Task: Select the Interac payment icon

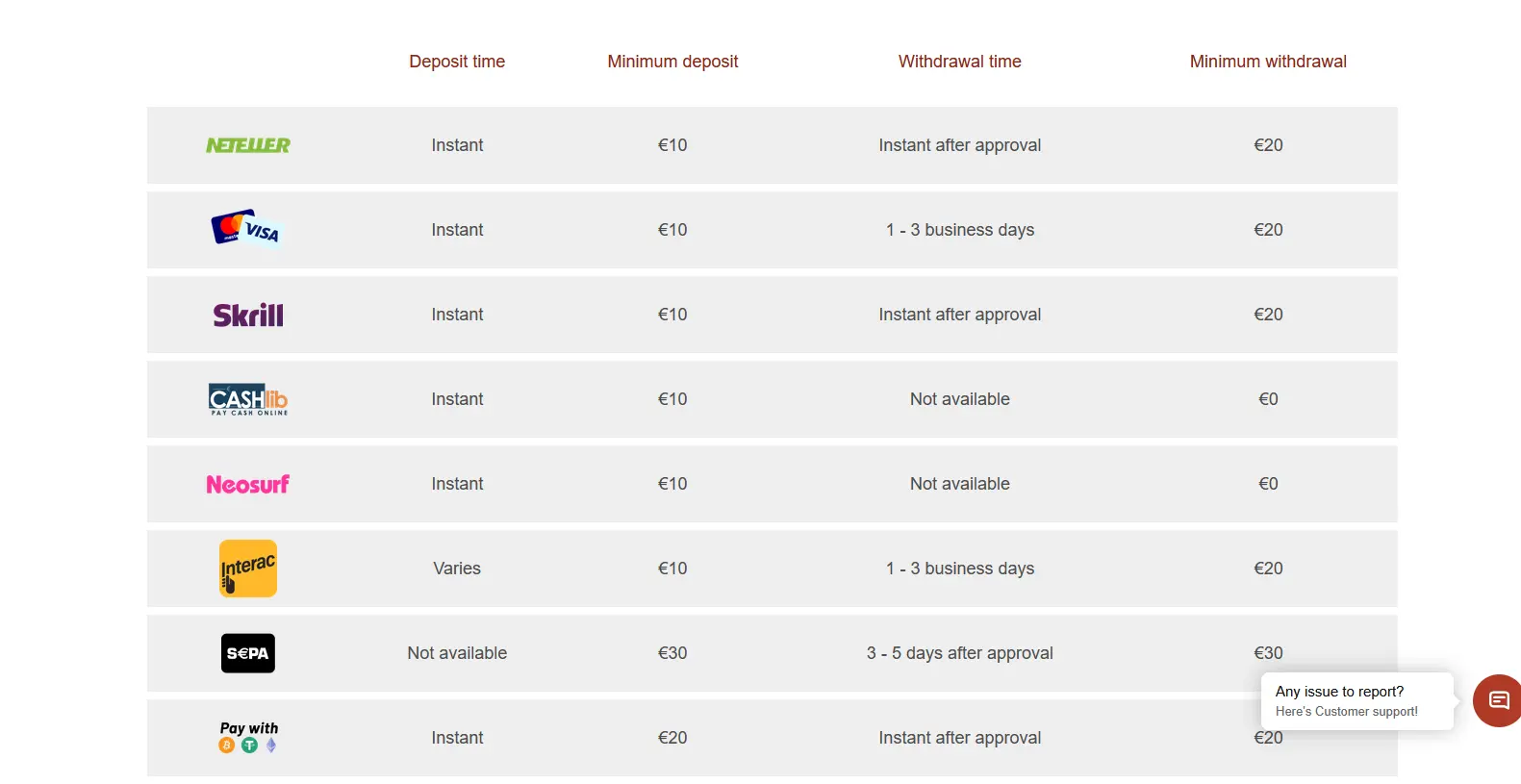Action: tap(248, 569)
